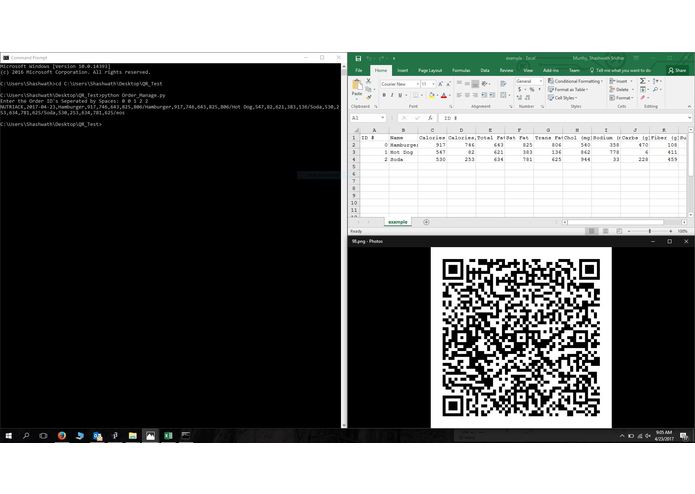Click the Save icon in Excel title bar

click(358, 58)
